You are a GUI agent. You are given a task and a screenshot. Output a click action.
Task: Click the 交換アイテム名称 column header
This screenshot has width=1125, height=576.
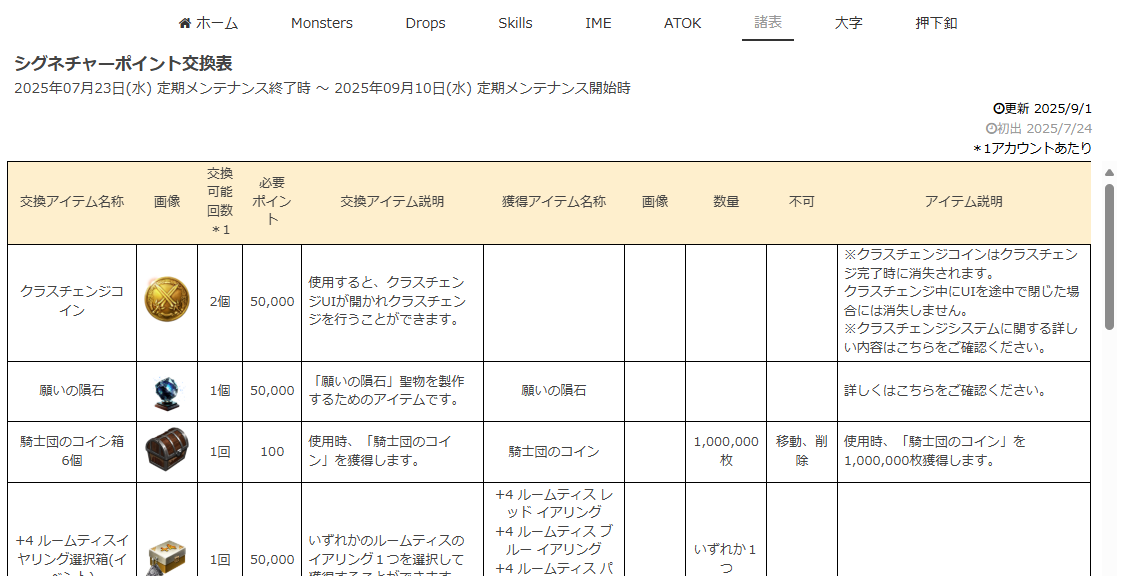coord(72,202)
